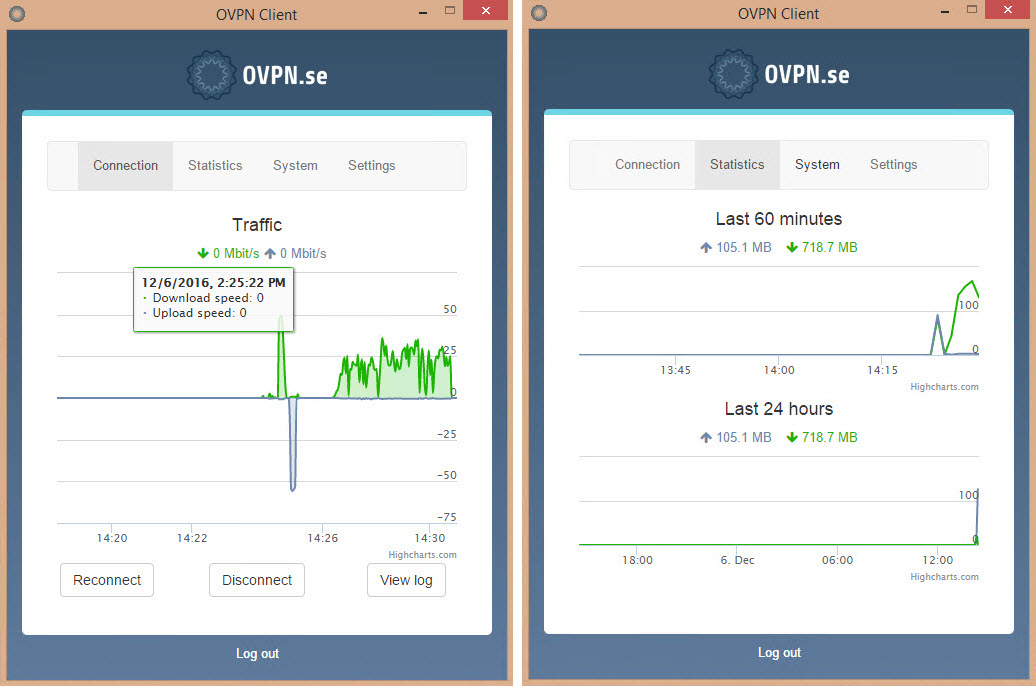Click the Disconnect button

pyautogui.click(x=257, y=580)
